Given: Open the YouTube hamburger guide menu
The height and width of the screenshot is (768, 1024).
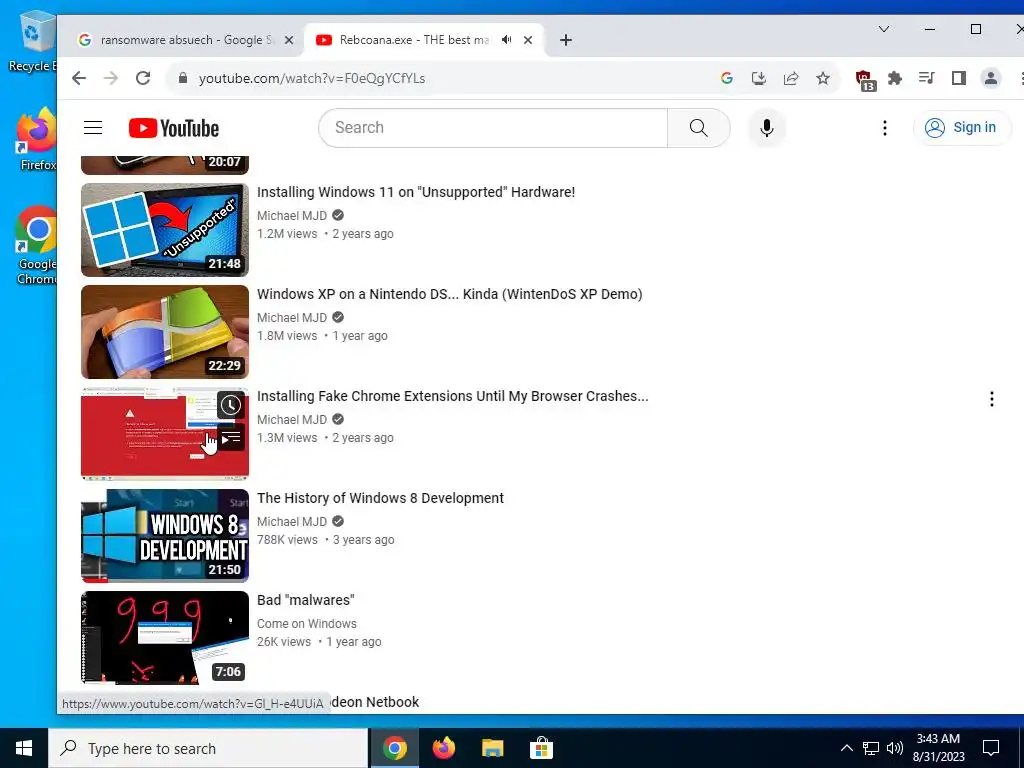Looking at the screenshot, I should pos(93,127).
